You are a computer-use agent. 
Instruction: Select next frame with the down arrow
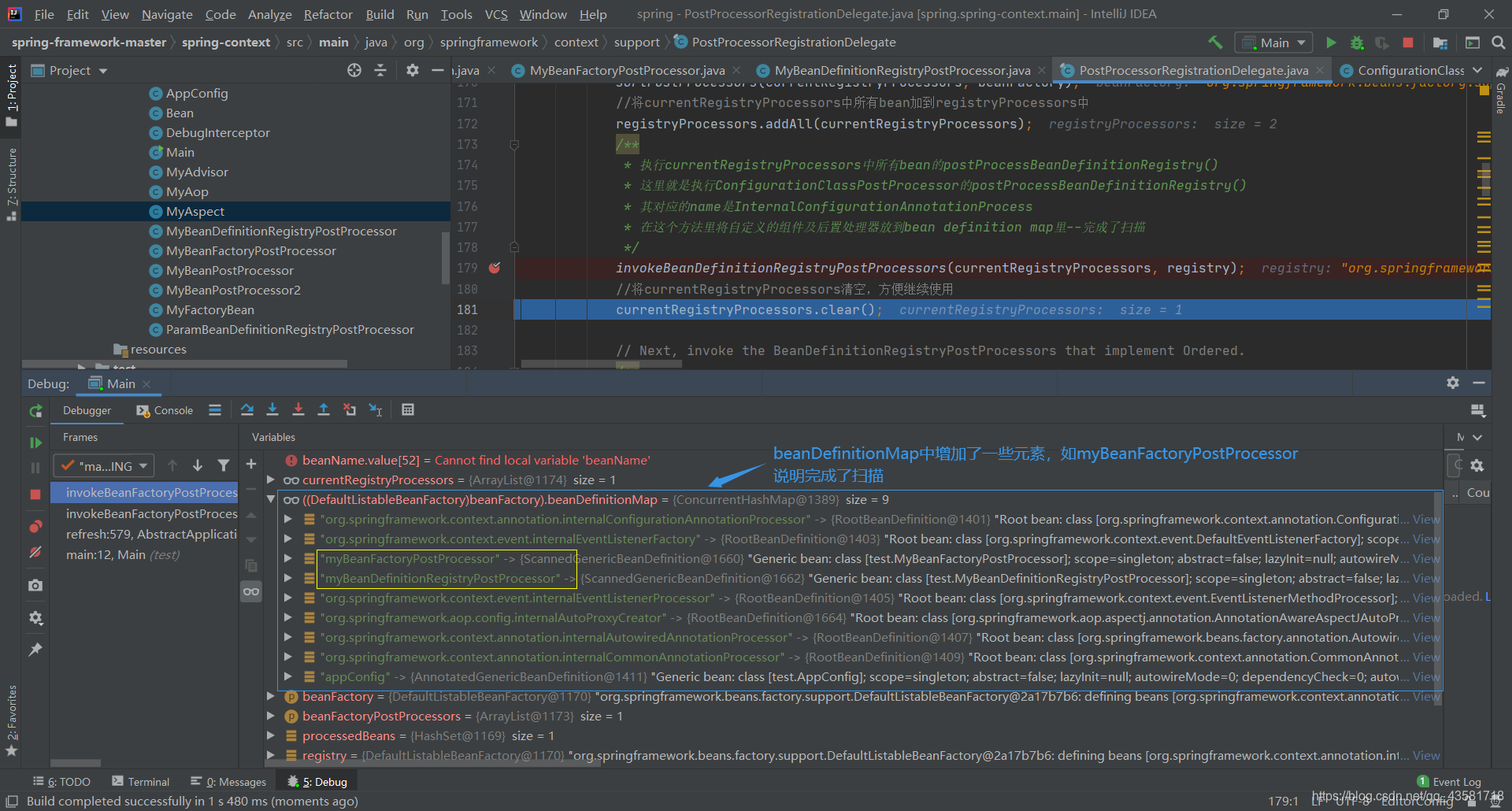(x=198, y=465)
